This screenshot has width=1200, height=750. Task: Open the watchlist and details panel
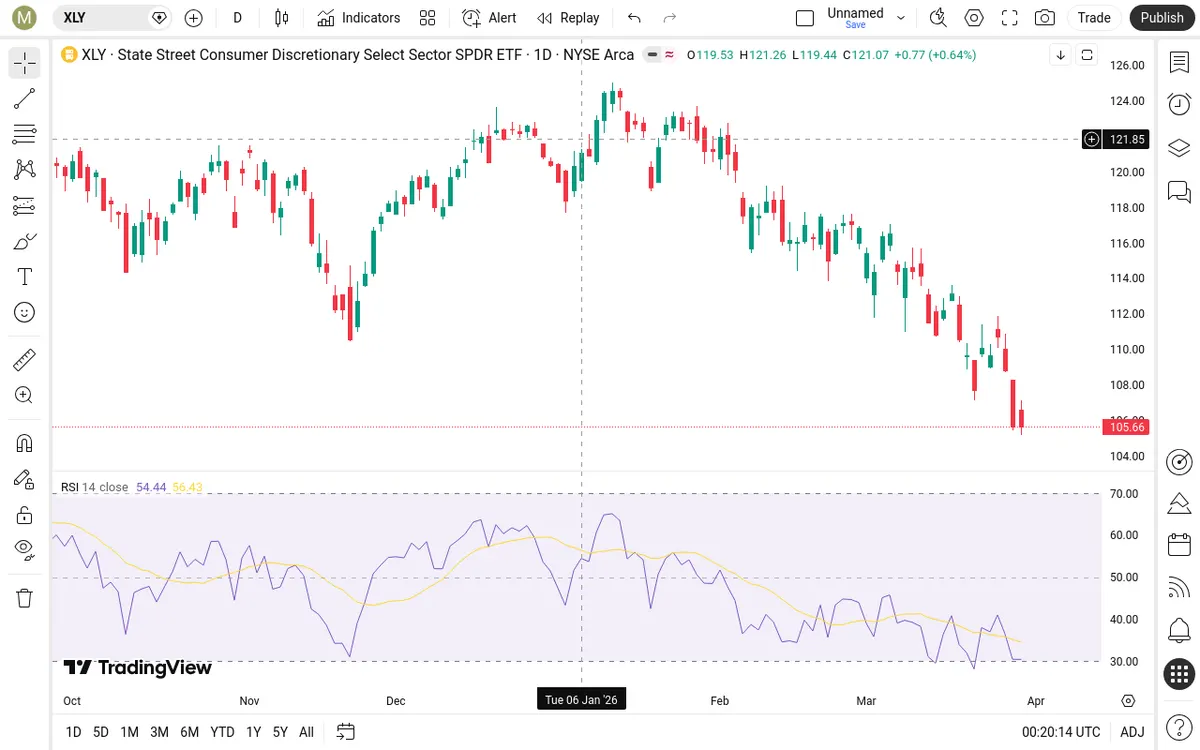tap(1180, 62)
